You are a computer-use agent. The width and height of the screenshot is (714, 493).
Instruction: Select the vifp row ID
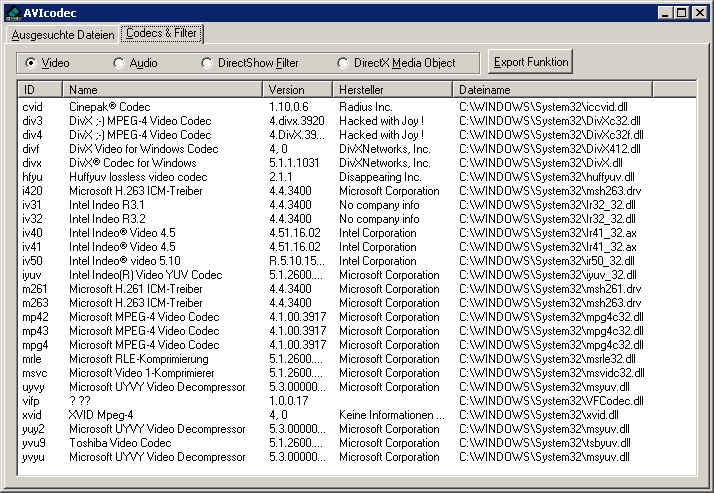click(x=31, y=402)
